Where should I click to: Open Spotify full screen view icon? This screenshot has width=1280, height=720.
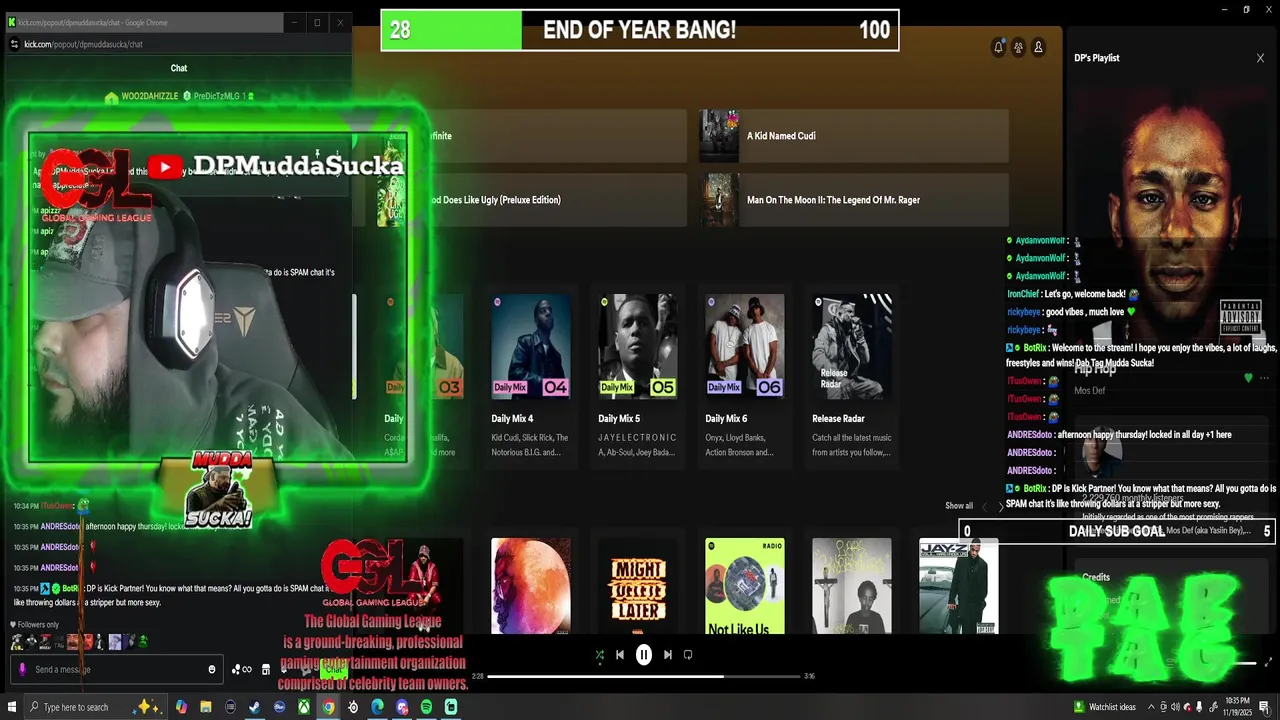1269,663
